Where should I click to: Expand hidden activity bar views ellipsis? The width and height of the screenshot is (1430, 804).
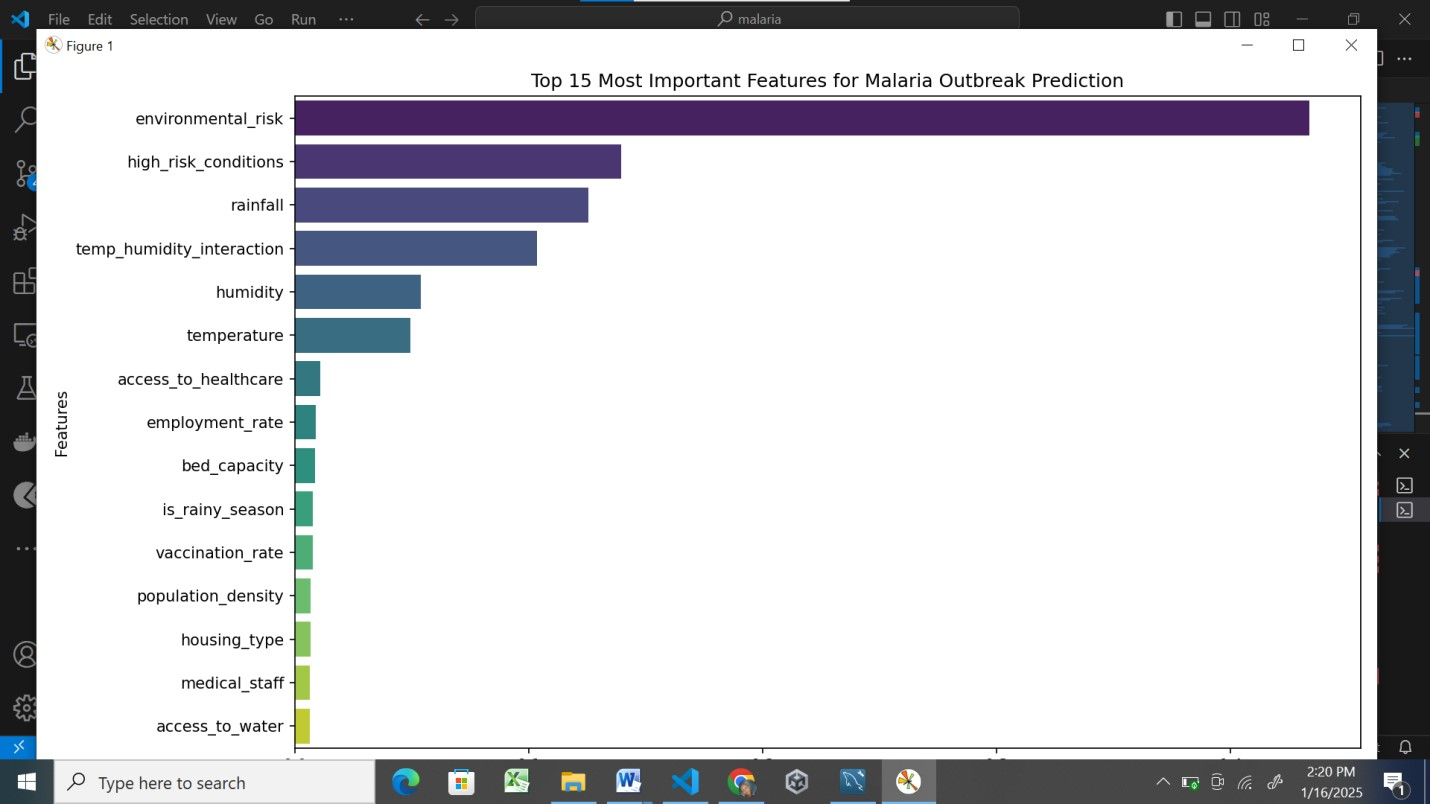[x=24, y=548]
